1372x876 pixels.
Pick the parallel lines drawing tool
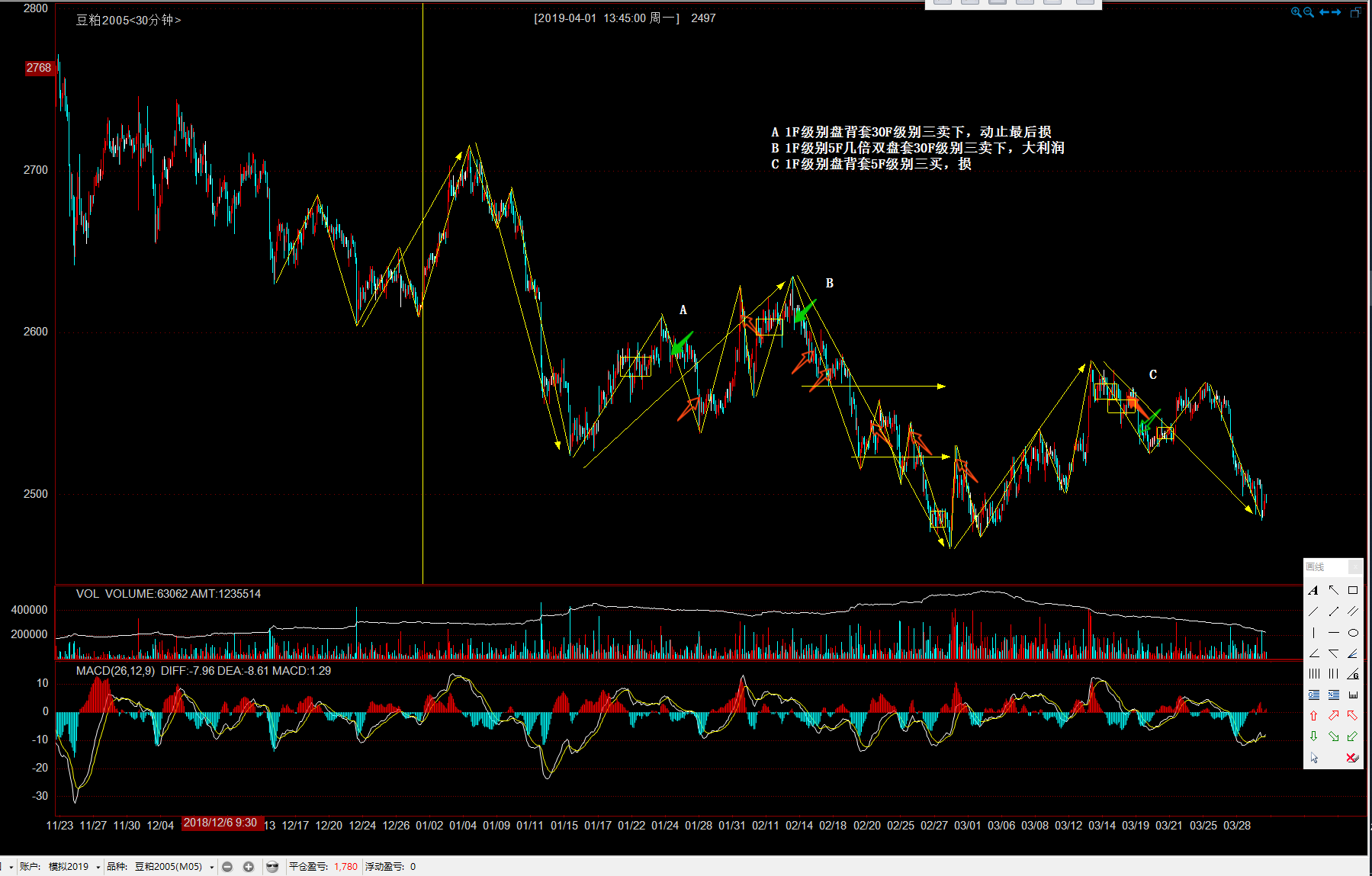click(1352, 611)
